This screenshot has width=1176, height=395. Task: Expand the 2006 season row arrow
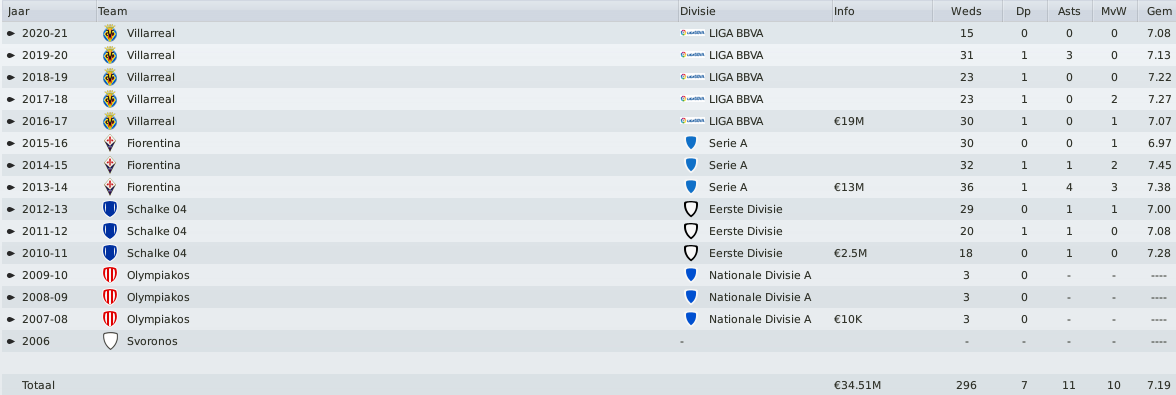click(10, 341)
